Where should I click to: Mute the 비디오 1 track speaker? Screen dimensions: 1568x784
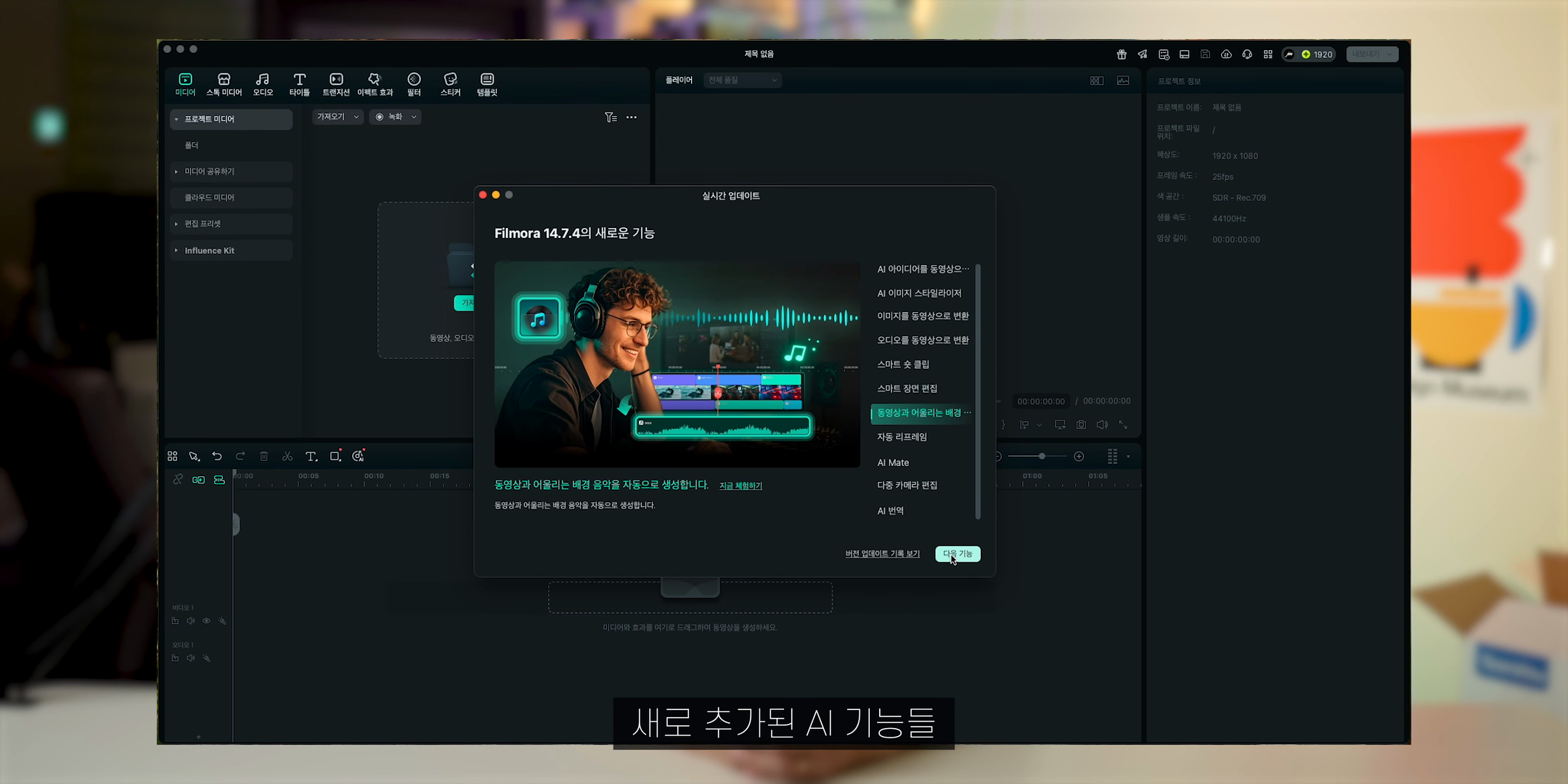pos(190,621)
